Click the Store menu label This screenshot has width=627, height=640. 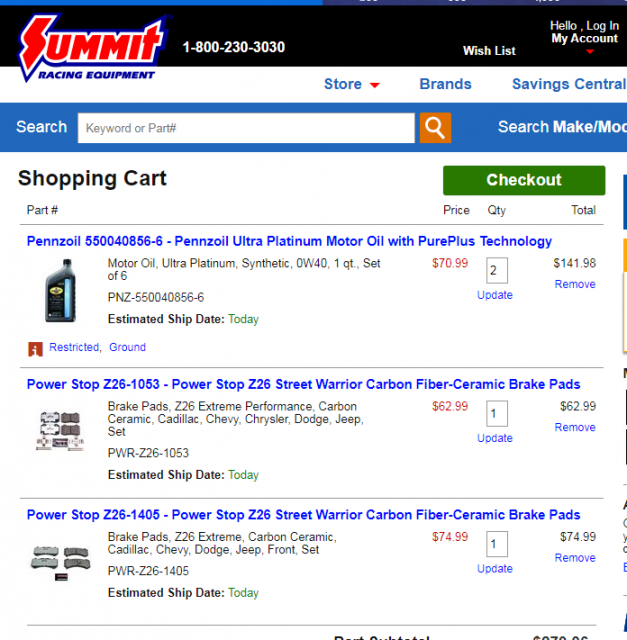pos(343,84)
